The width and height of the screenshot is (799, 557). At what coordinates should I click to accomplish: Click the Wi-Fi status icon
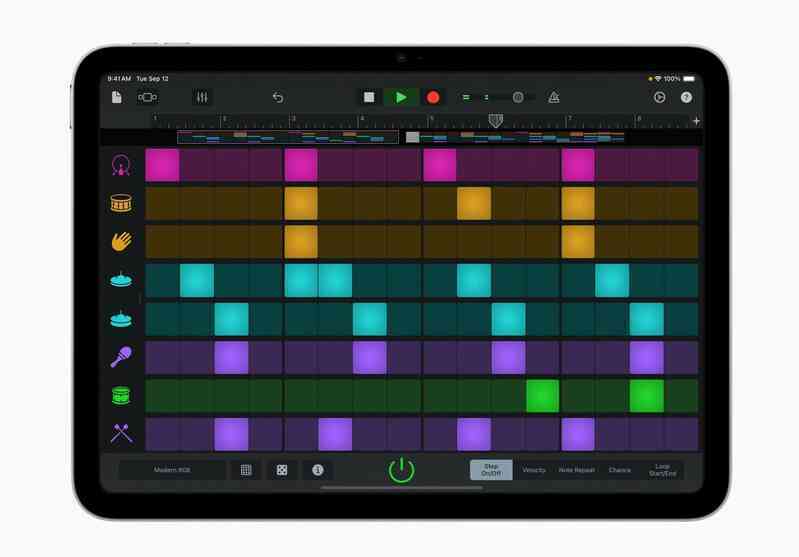tap(658, 78)
